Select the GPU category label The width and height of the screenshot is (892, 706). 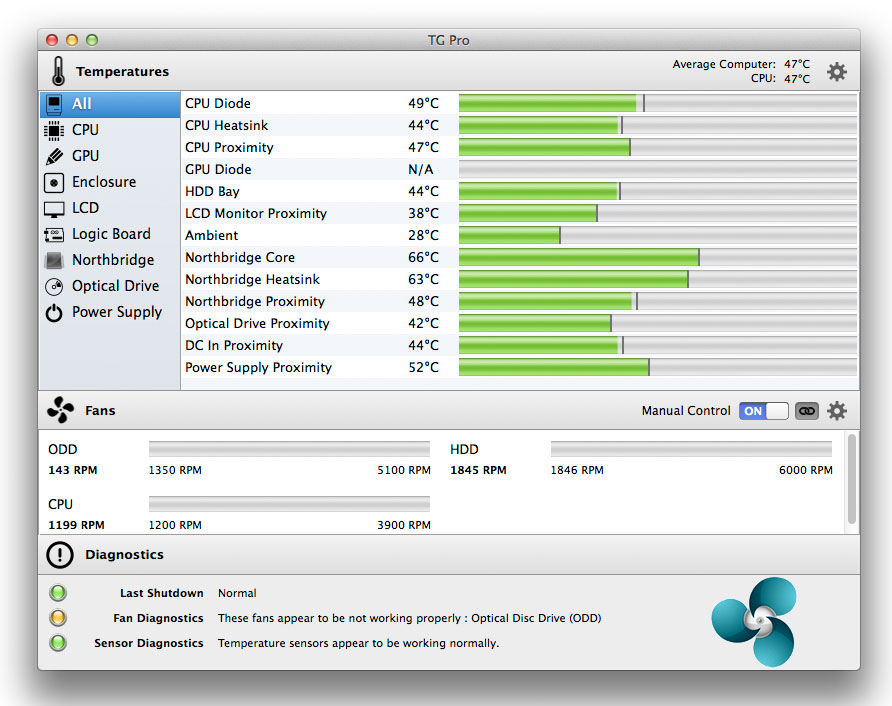click(85, 156)
